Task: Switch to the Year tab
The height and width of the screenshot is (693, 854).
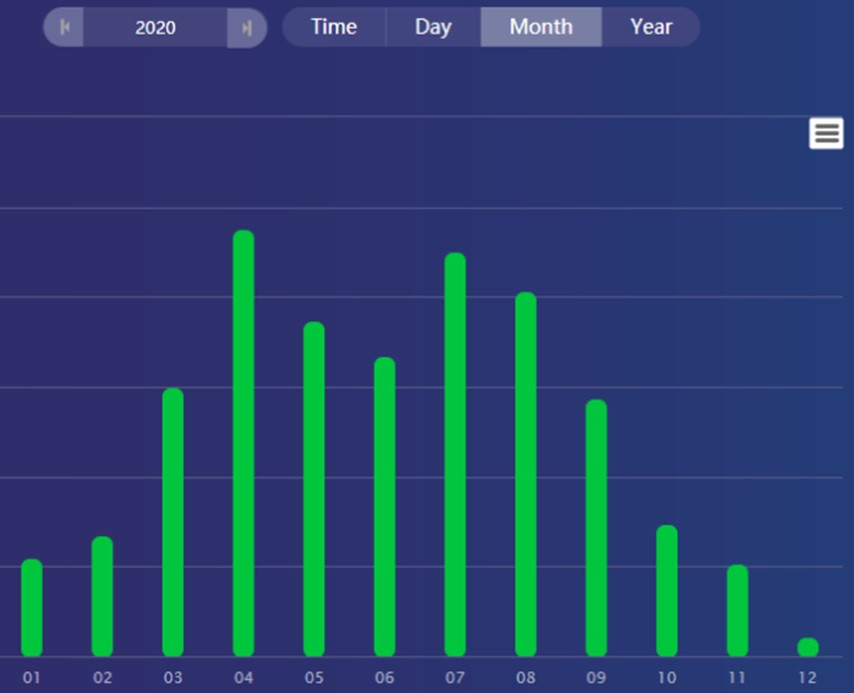Action: click(651, 27)
